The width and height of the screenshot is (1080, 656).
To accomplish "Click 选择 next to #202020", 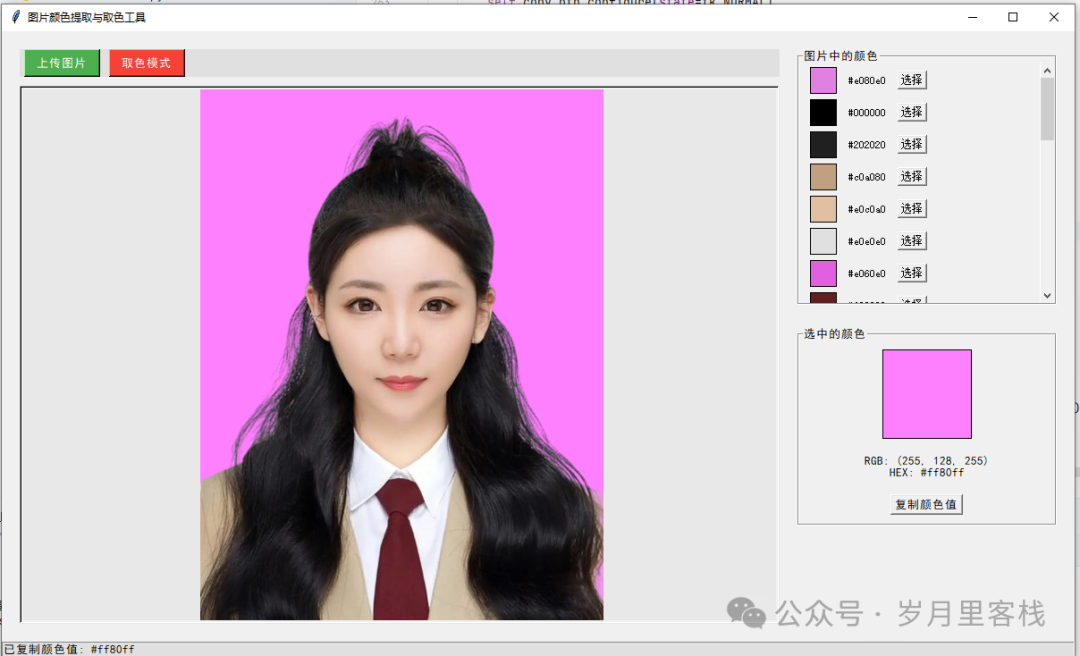I will [911, 144].
